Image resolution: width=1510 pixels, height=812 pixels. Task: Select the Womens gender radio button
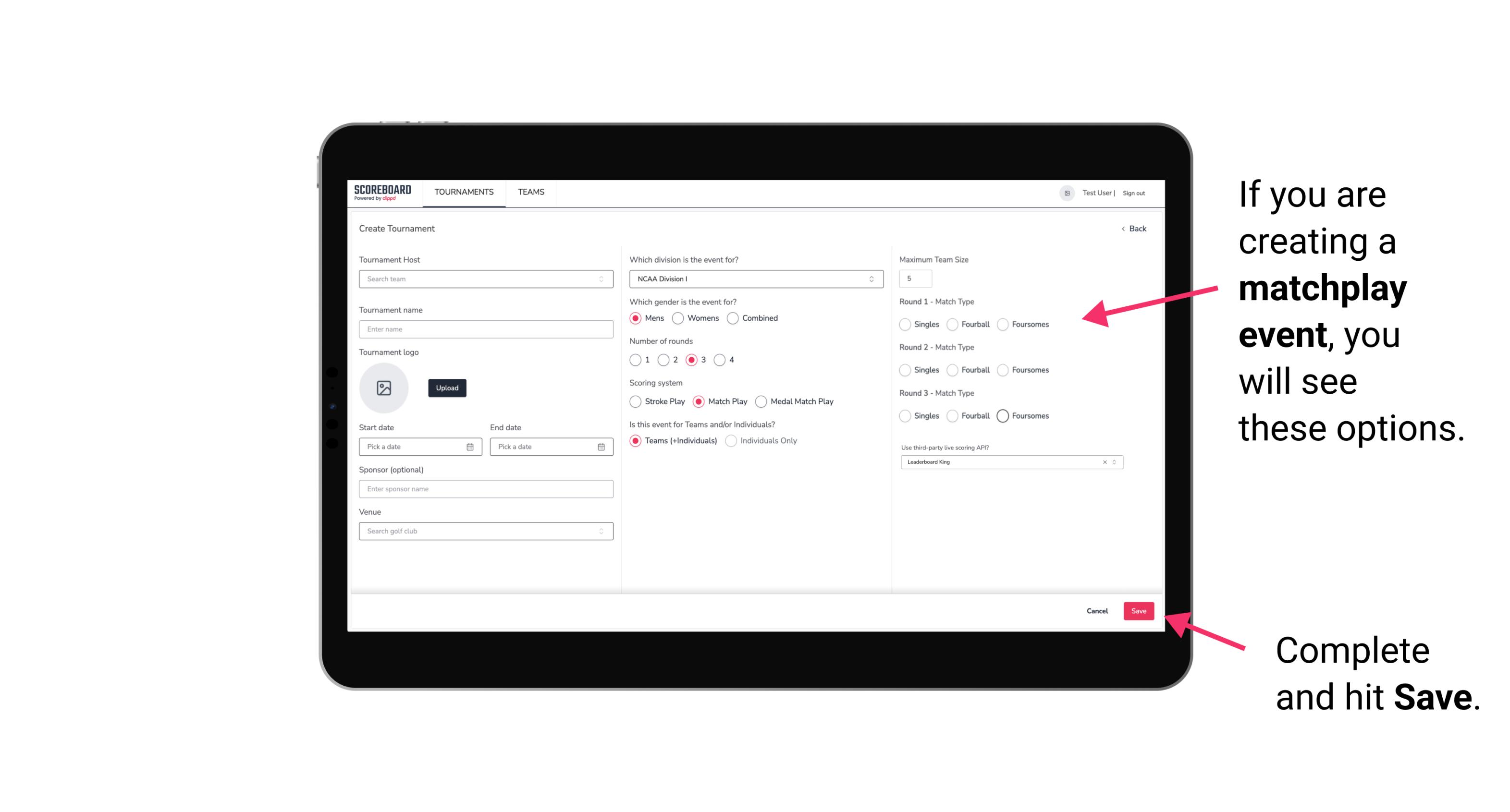pyautogui.click(x=678, y=318)
